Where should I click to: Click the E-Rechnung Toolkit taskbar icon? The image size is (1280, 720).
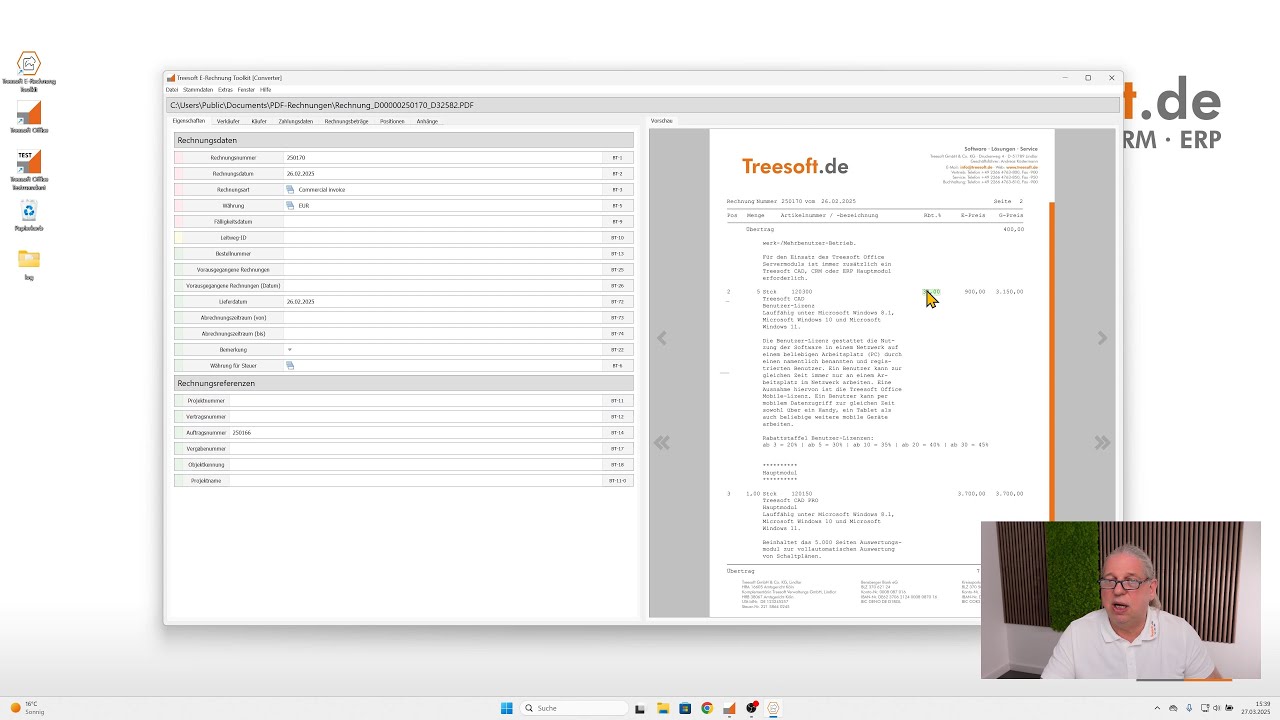click(773, 708)
